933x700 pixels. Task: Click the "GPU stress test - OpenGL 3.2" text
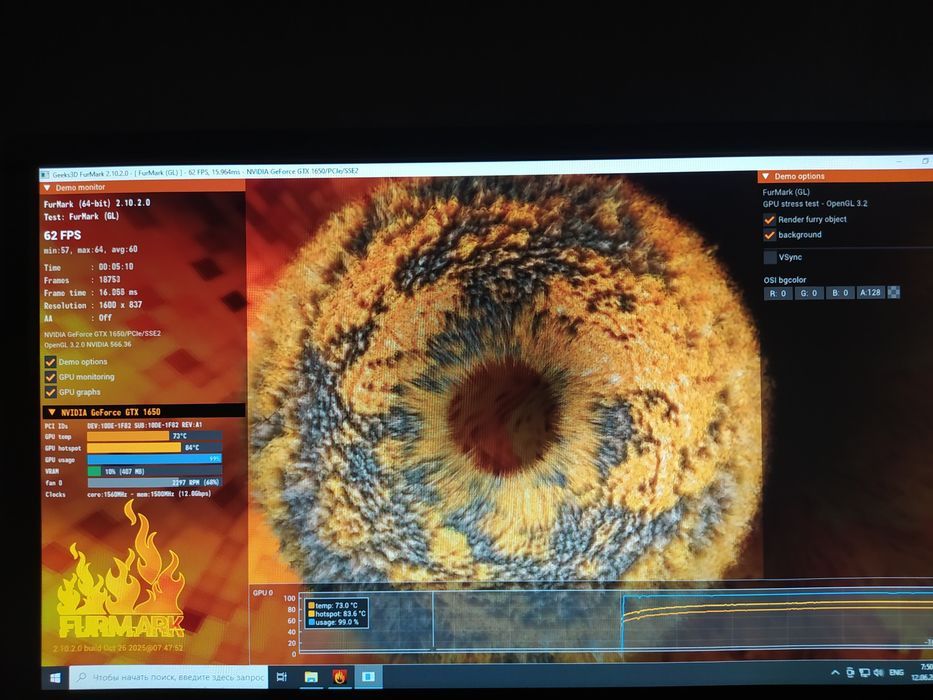[x=815, y=204]
